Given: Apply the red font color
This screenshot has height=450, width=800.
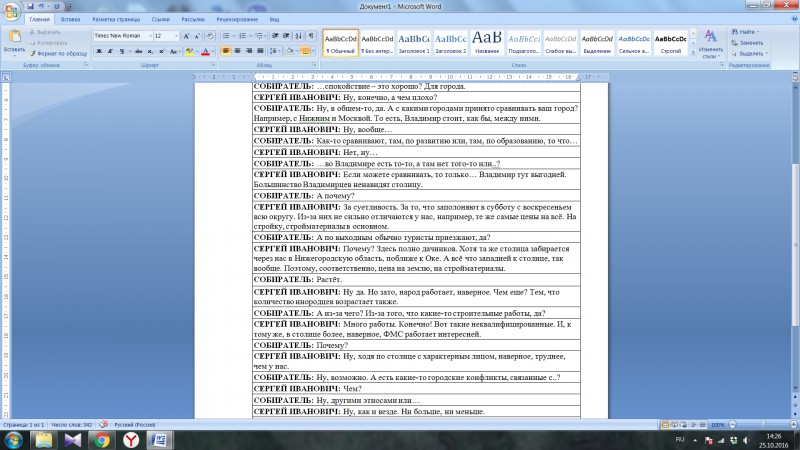Looking at the screenshot, I should 205,51.
